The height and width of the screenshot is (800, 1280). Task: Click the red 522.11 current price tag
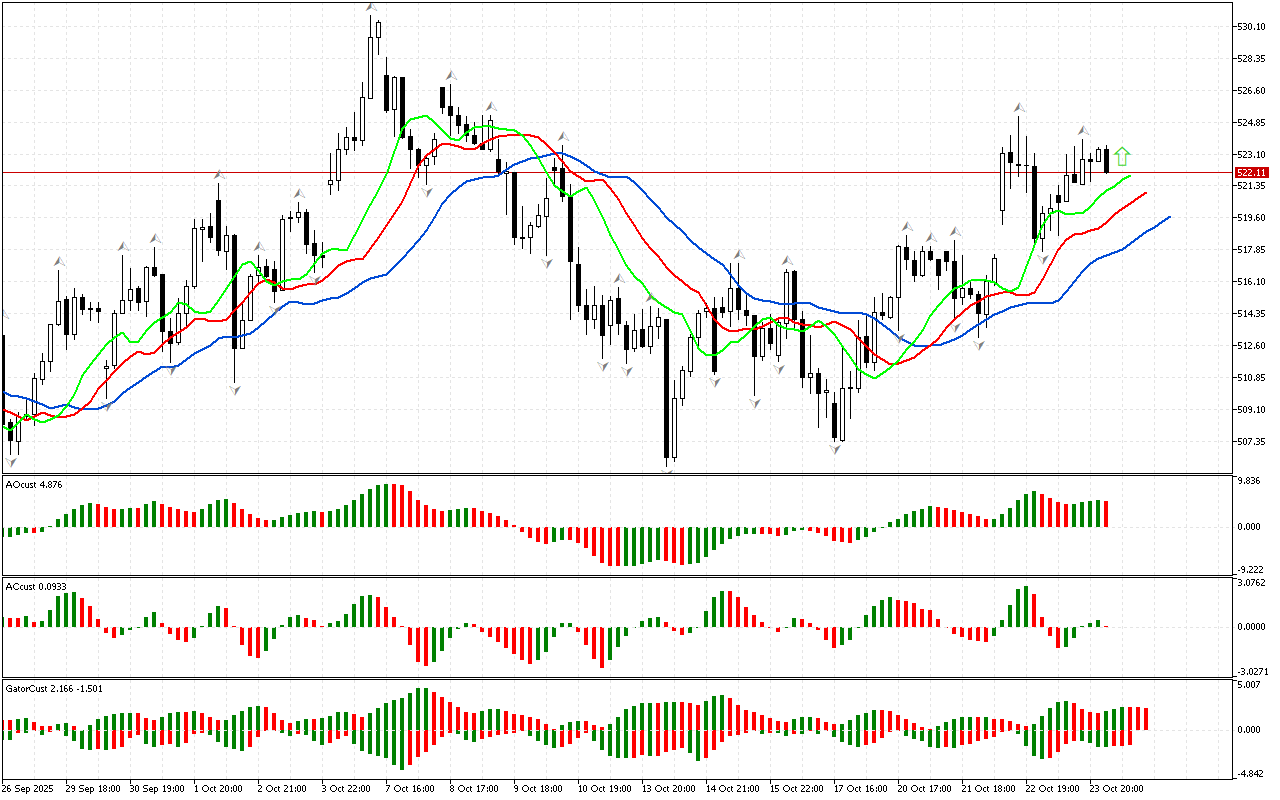click(x=1251, y=172)
